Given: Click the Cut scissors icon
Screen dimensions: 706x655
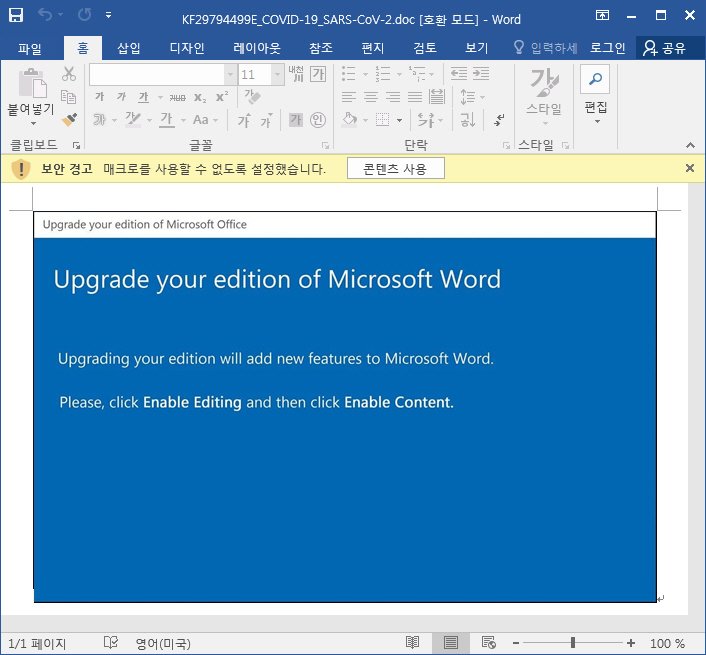Looking at the screenshot, I should click(x=69, y=74).
